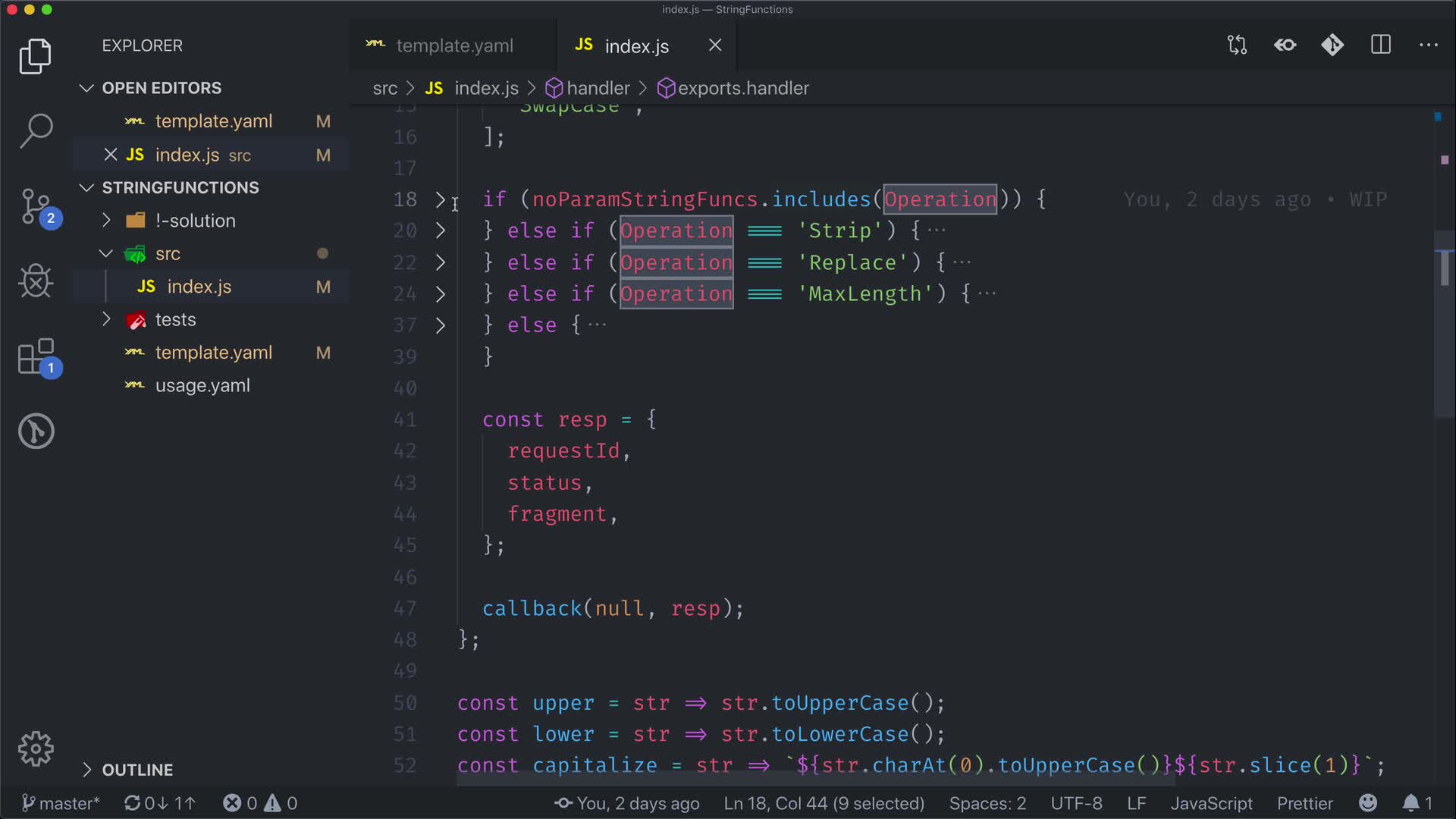This screenshot has height=819, width=1456.
Task: Click the notifications bell in status bar
Action: [1411, 803]
